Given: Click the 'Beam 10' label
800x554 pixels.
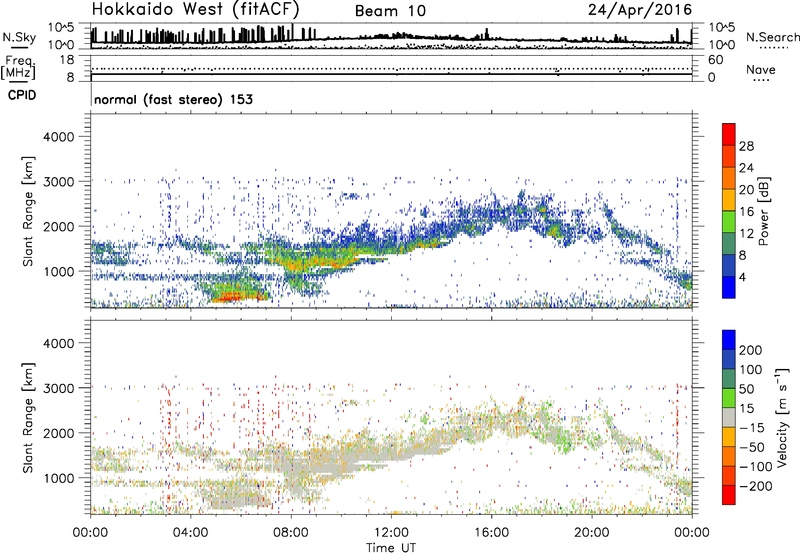Looking at the screenshot, I should pyautogui.click(x=390, y=11).
